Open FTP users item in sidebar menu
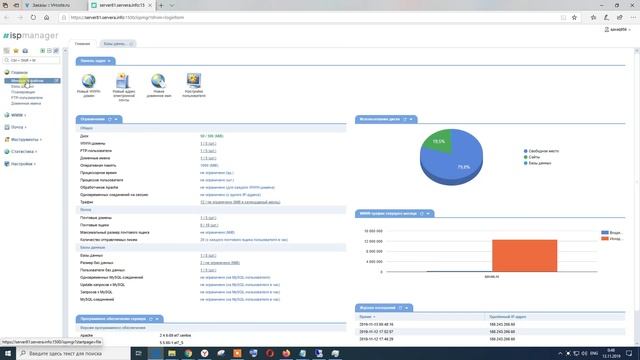 pos(27,98)
